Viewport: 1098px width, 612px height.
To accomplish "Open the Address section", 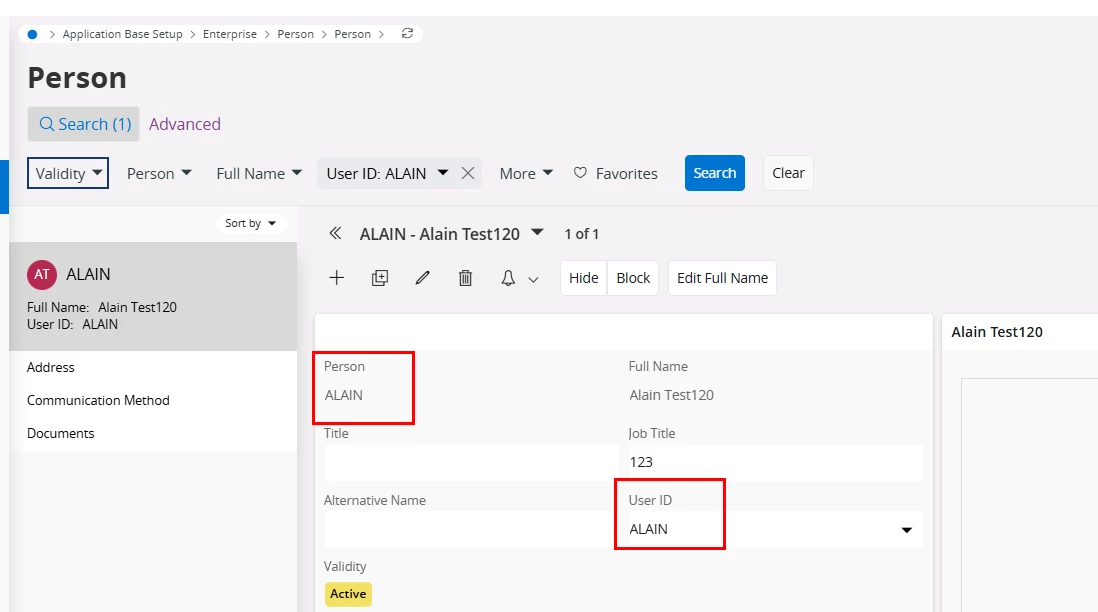I will pos(50,367).
